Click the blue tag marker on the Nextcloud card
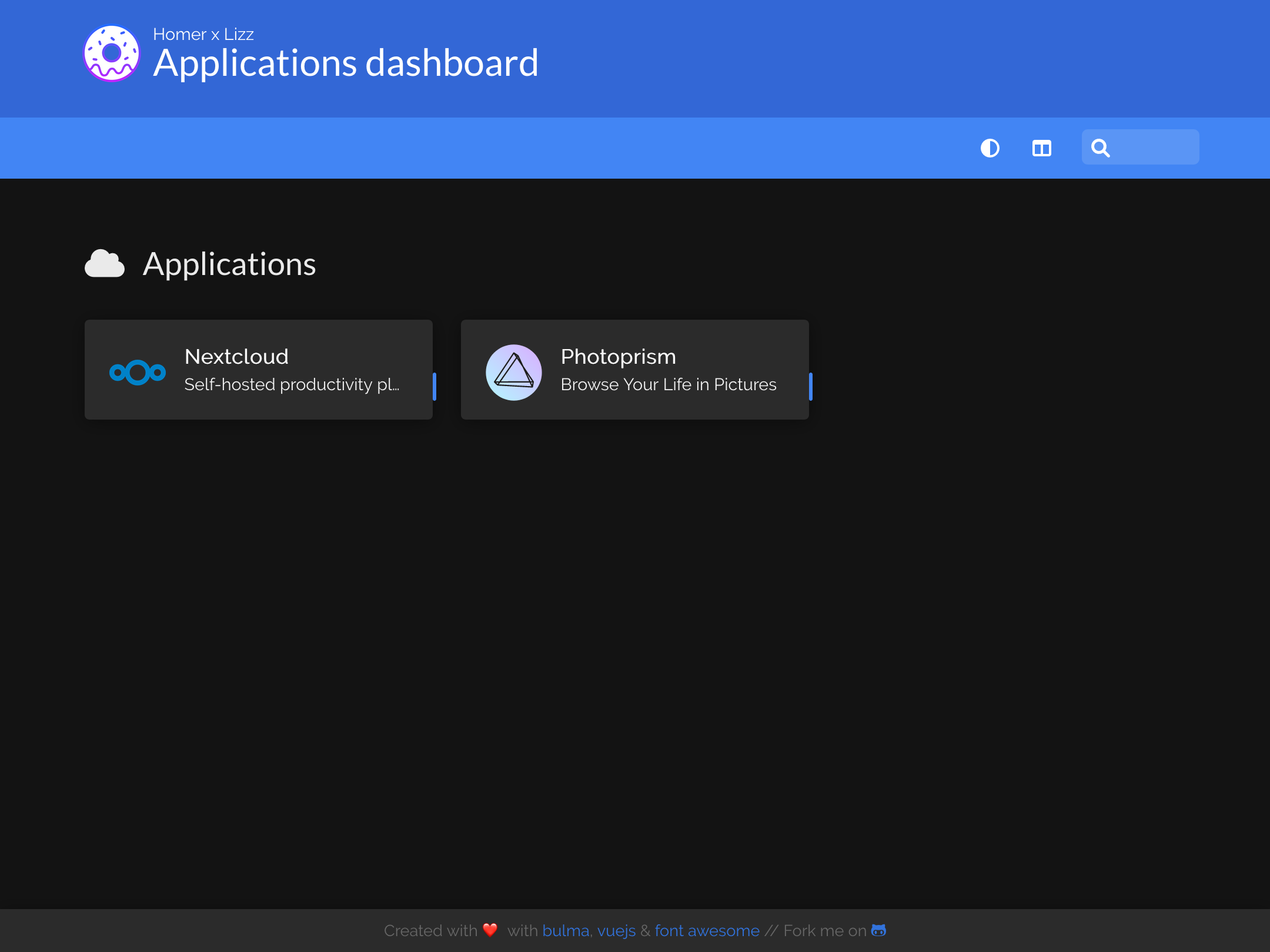The image size is (1270, 952). [435, 386]
